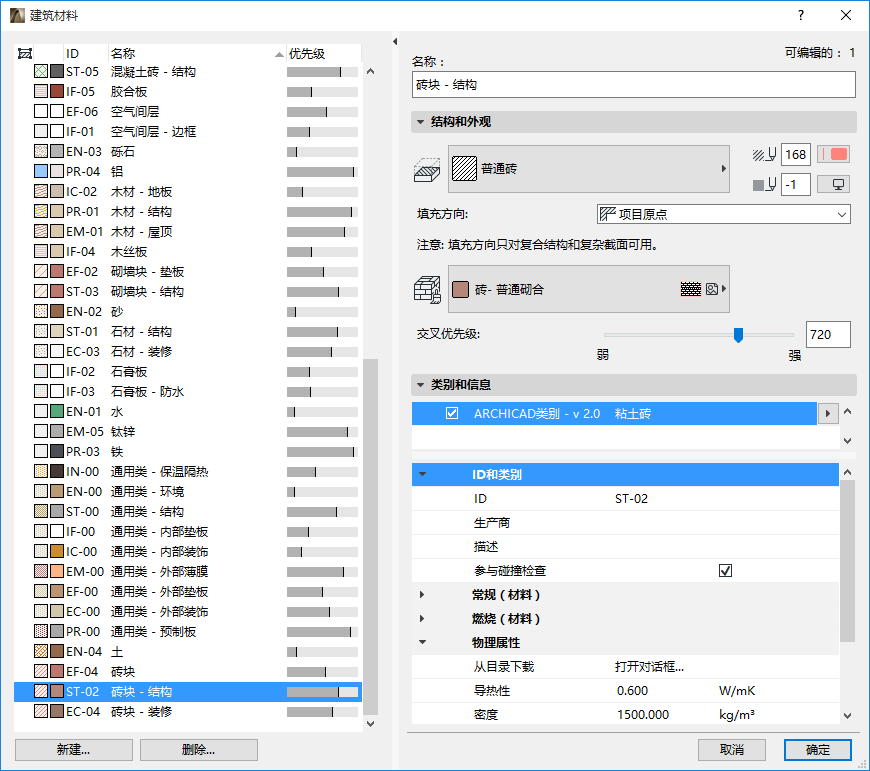This screenshot has width=870, height=771.
Task: Click the fill icon of 通用类 - 外部薄膜
Action: (x=41, y=571)
